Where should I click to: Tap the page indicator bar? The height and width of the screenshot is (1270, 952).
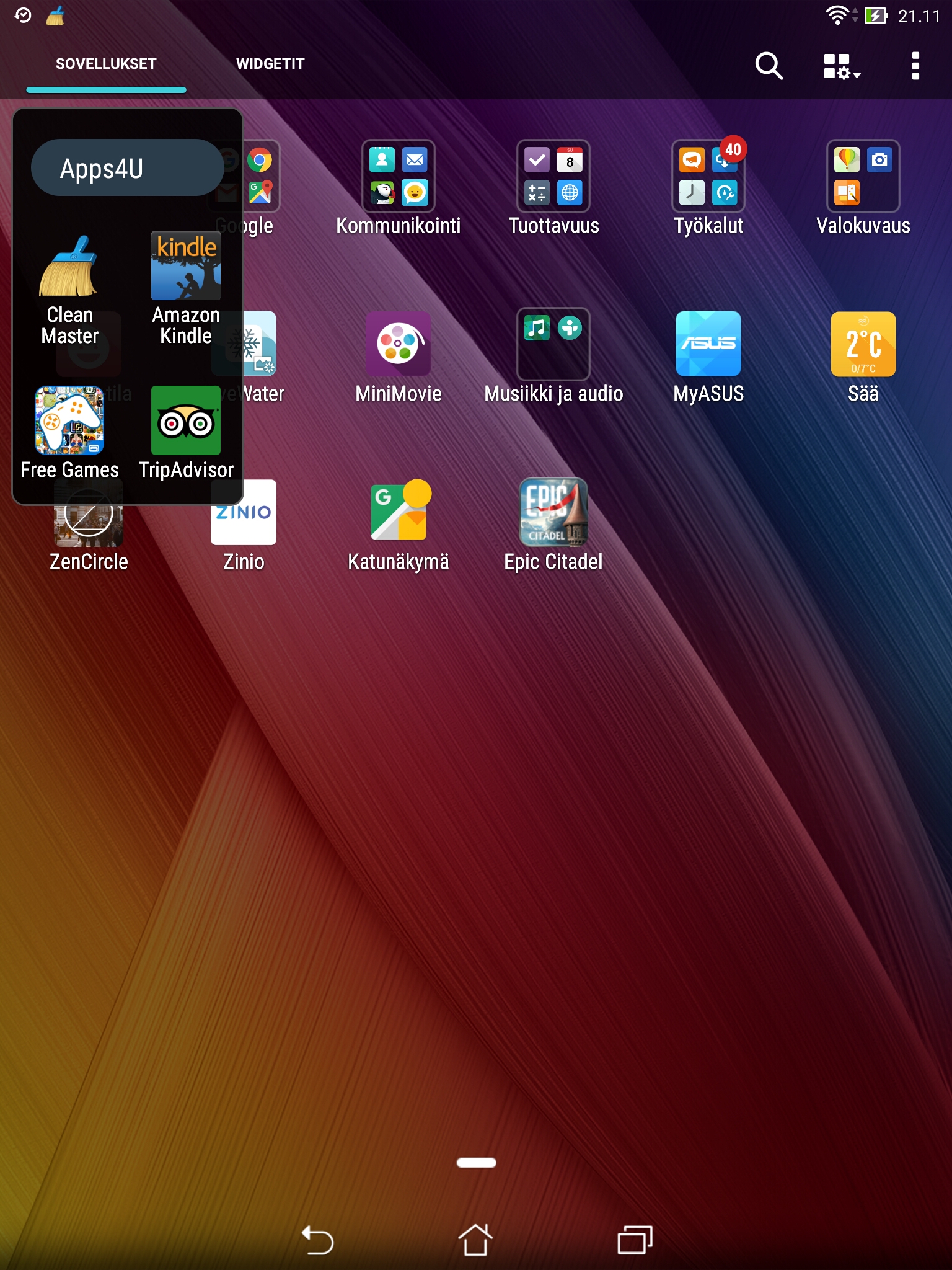pyautogui.click(x=476, y=1163)
